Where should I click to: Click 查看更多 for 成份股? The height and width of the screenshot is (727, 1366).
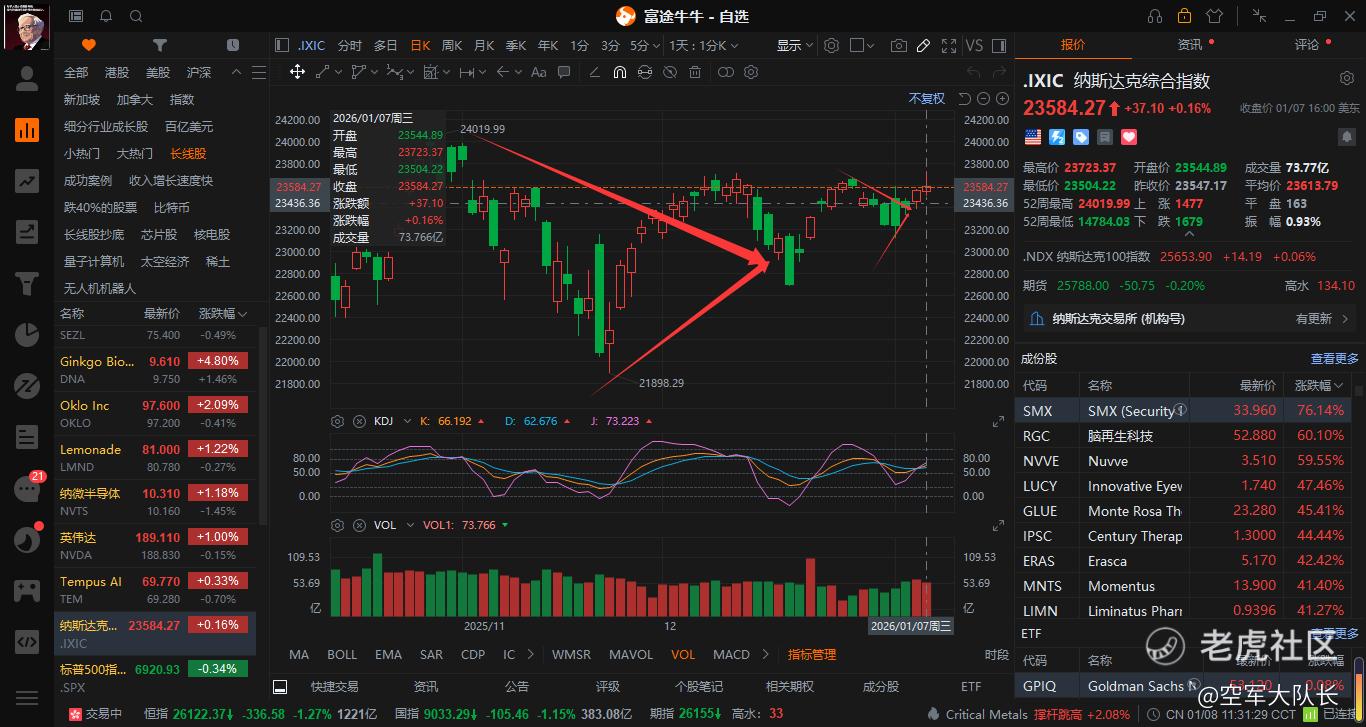tap(1335, 359)
